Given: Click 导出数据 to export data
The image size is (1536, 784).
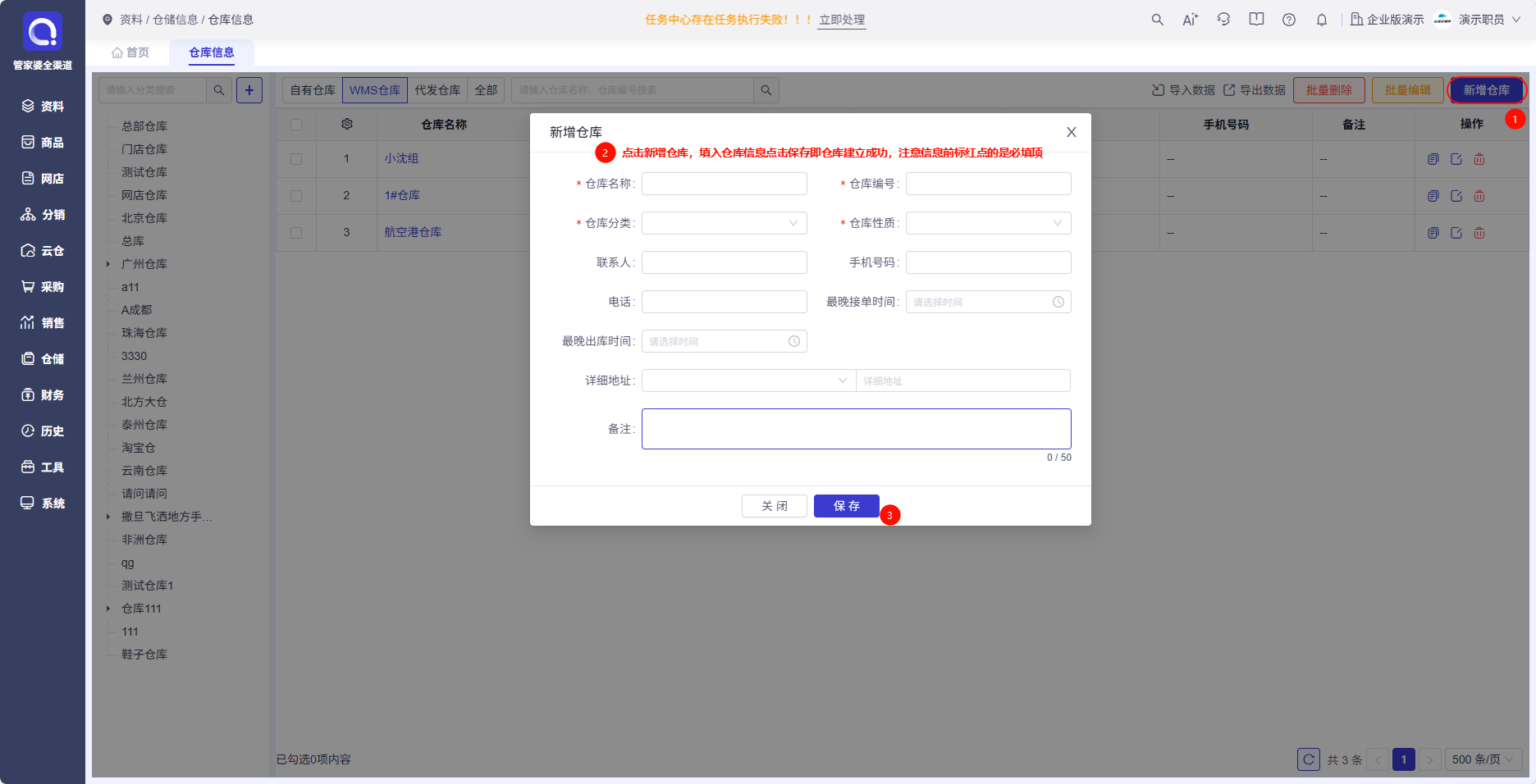Looking at the screenshot, I should click(x=1255, y=90).
